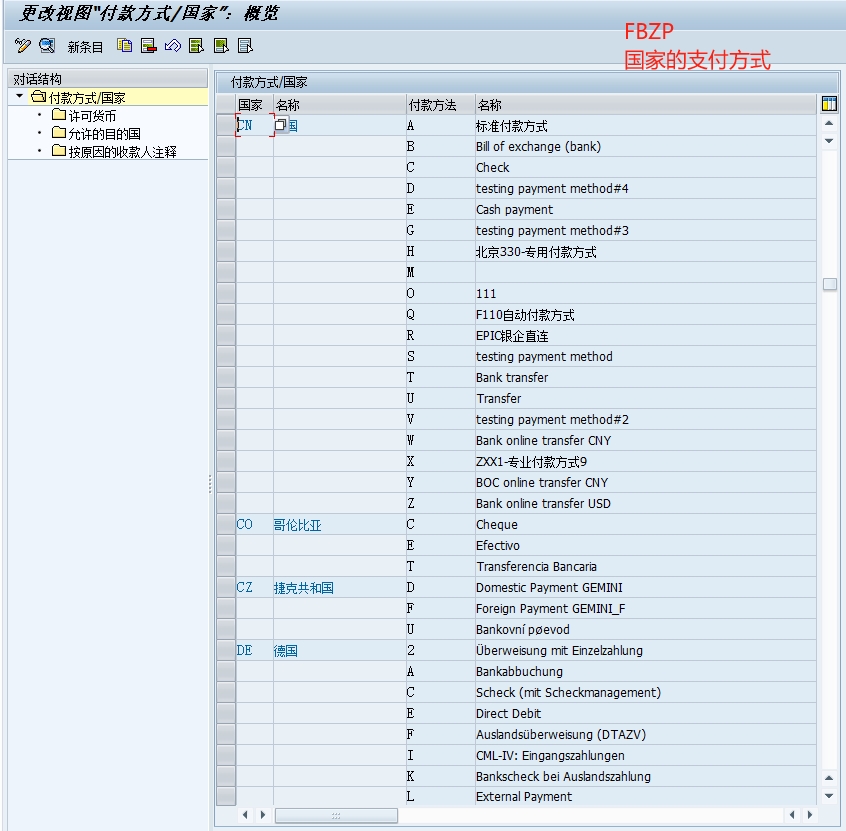The image size is (846, 831).
Task: Select row selector for Bill of exchange (bank)
Action: click(226, 146)
